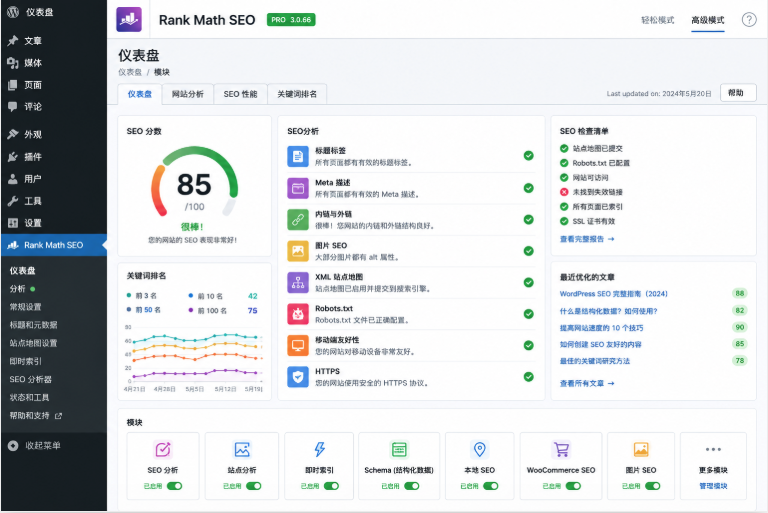Open 常规设置 in Rank Math submenu

click(x=25, y=307)
